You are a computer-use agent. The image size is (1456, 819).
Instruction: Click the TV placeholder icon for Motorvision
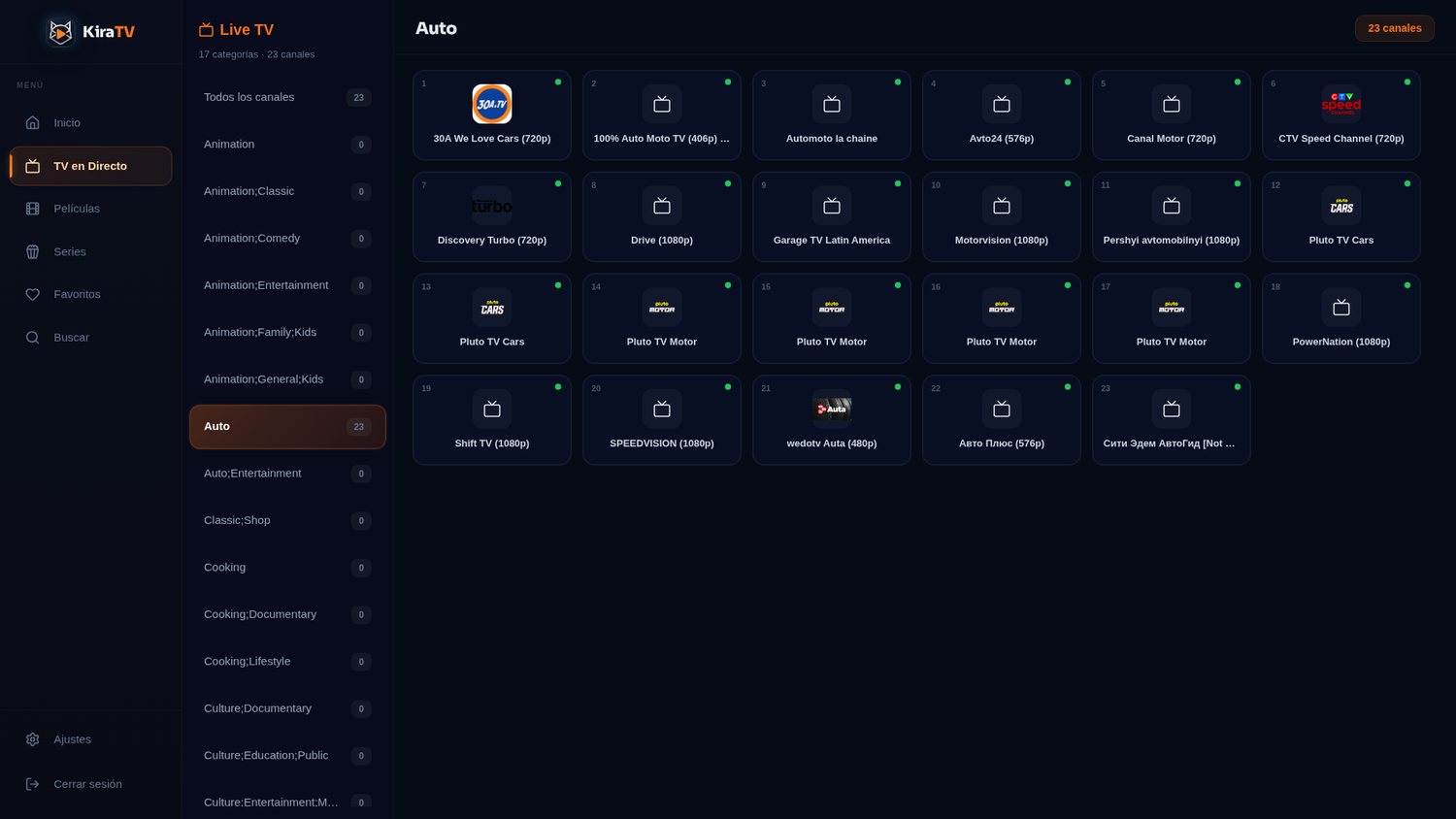[x=1002, y=206]
